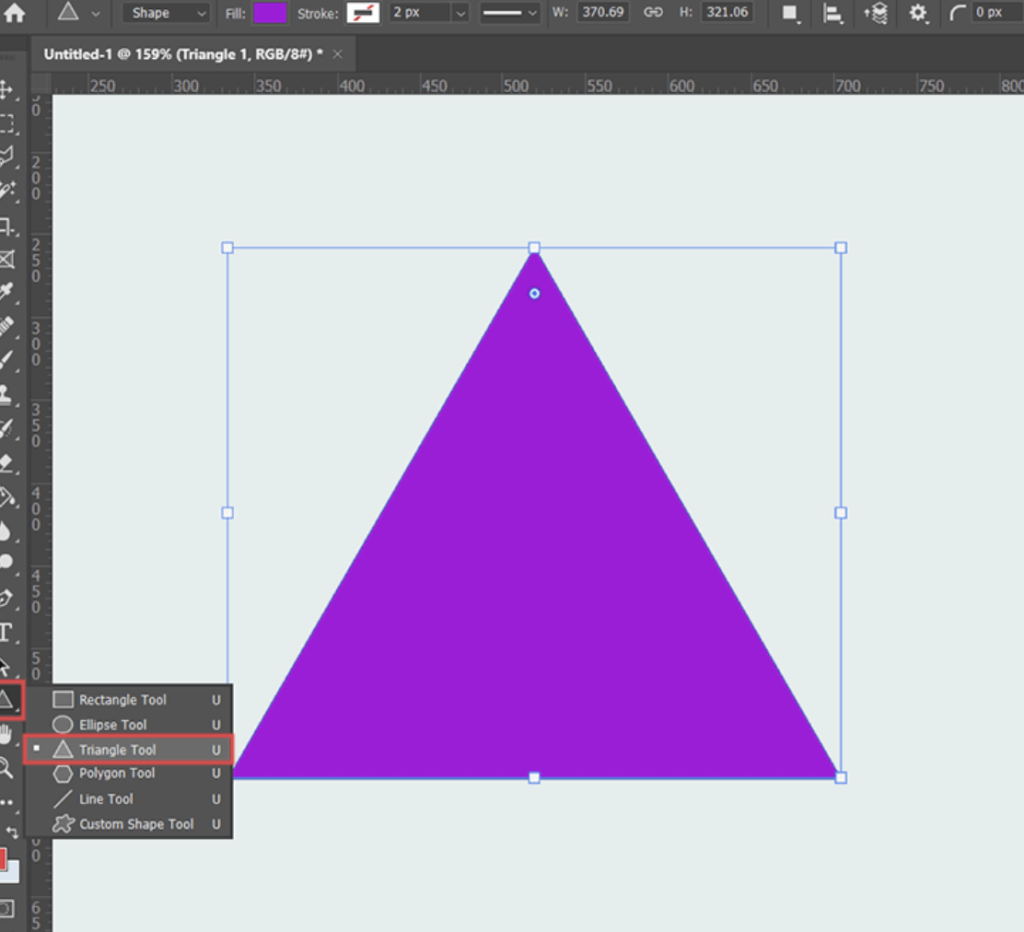The width and height of the screenshot is (1024, 932).
Task: Swap foreground and background colors
Action: tap(12, 832)
